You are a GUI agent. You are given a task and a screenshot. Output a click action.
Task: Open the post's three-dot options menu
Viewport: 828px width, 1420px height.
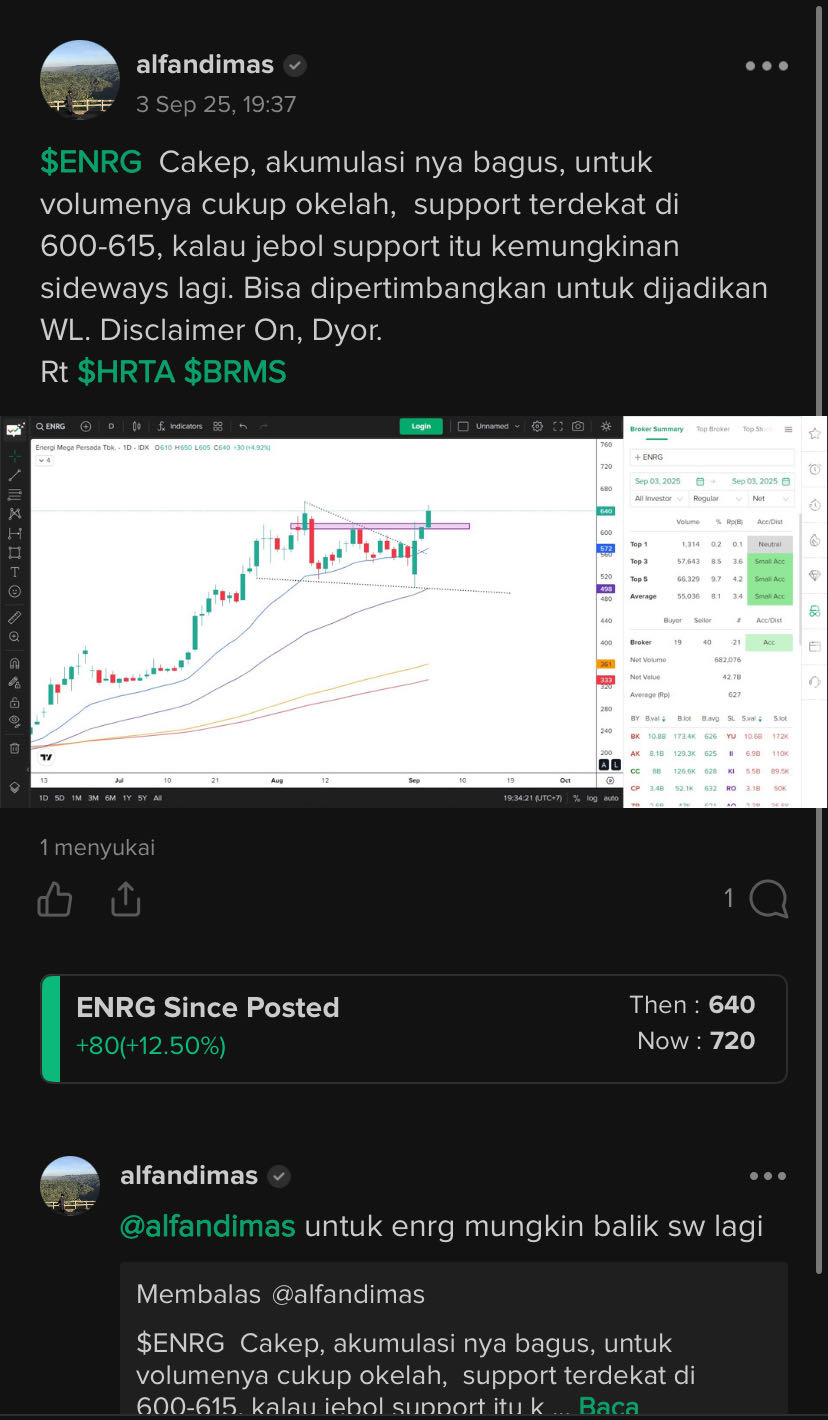[x=767, y=66]
